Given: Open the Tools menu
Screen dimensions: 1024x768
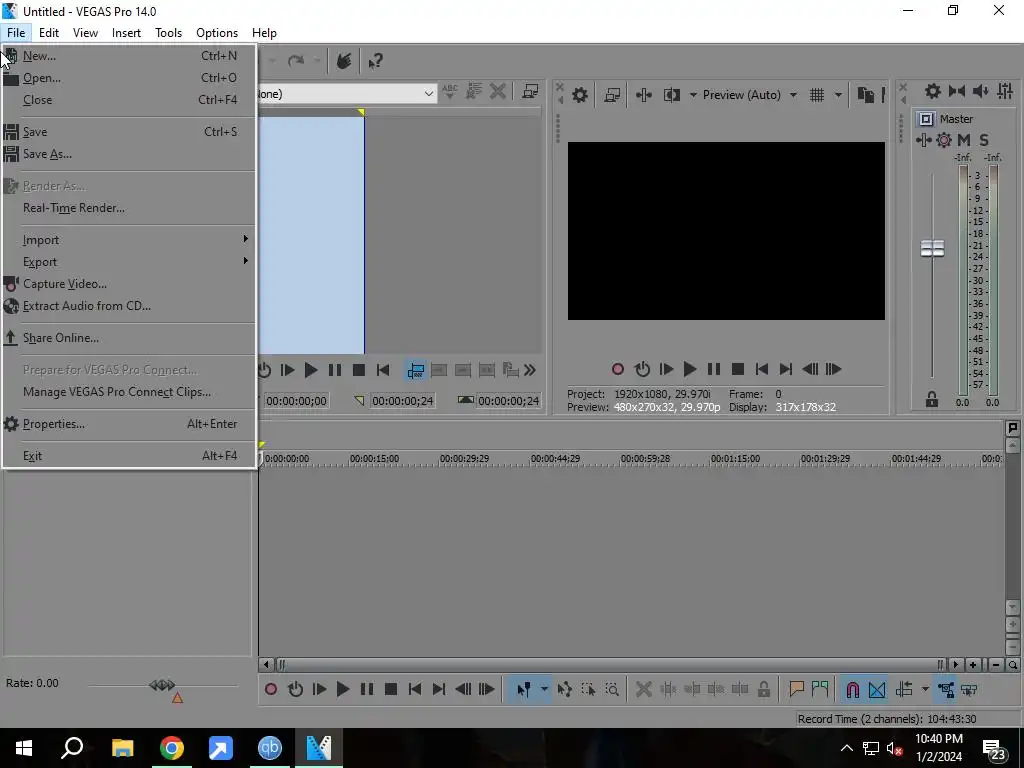Looking at the screenshot, I should click(168, 33).
